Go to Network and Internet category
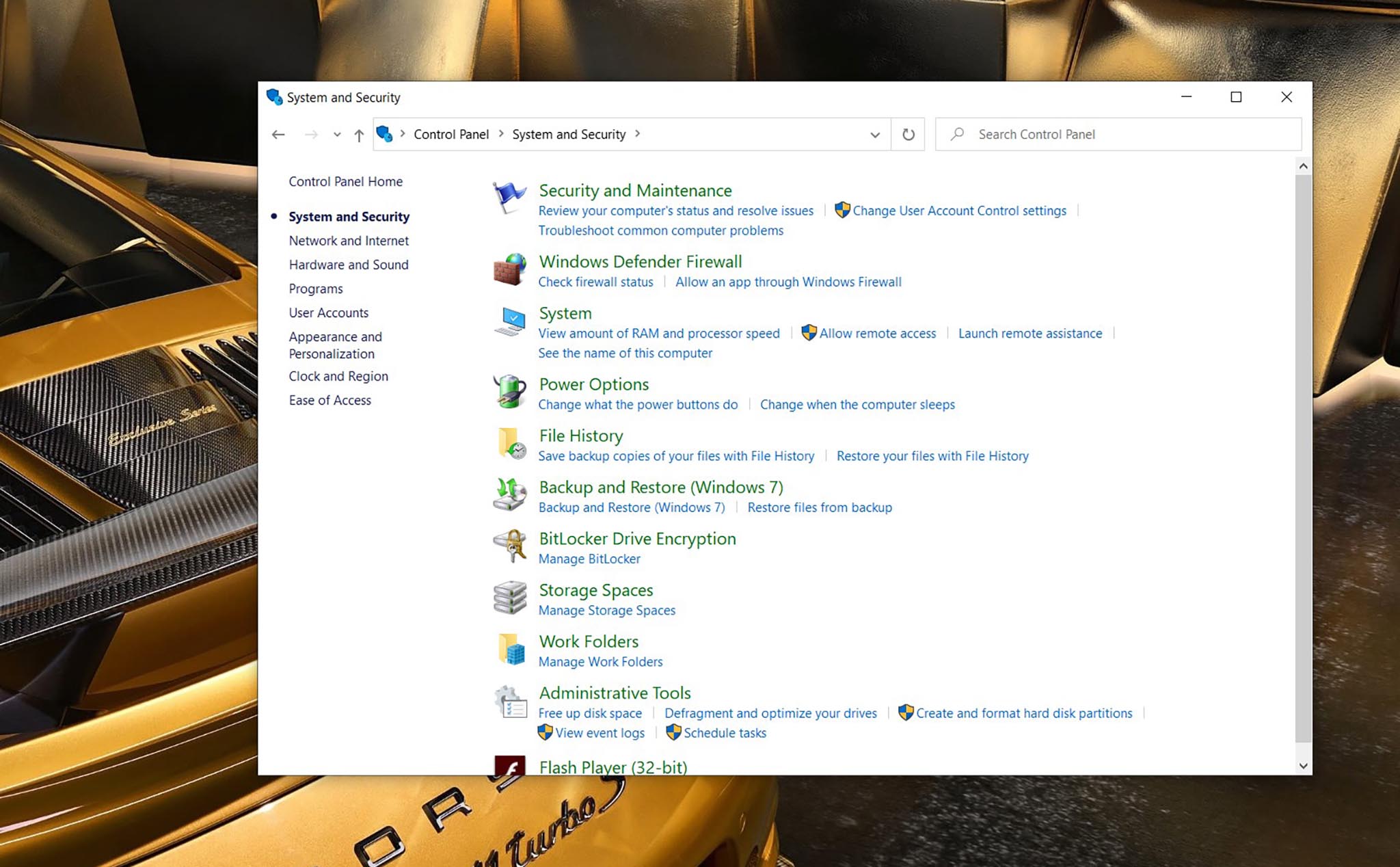The image size is (1400, 867). click(348, 241)
